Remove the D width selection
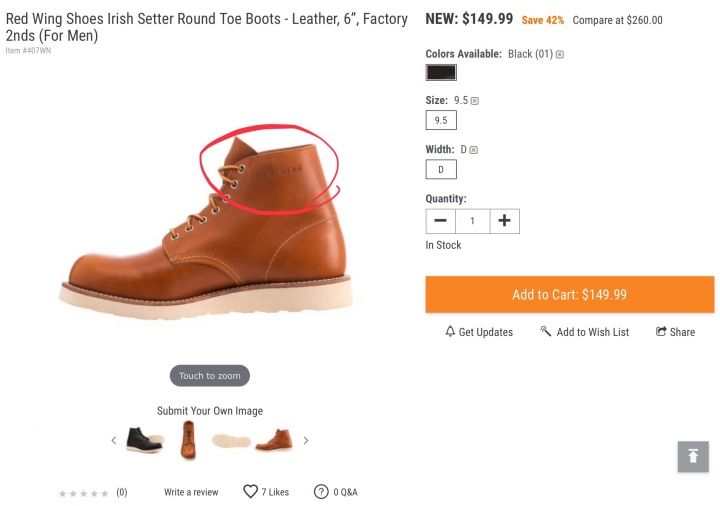The width and height of the screenshot is (720, 506). coord(473,150)
